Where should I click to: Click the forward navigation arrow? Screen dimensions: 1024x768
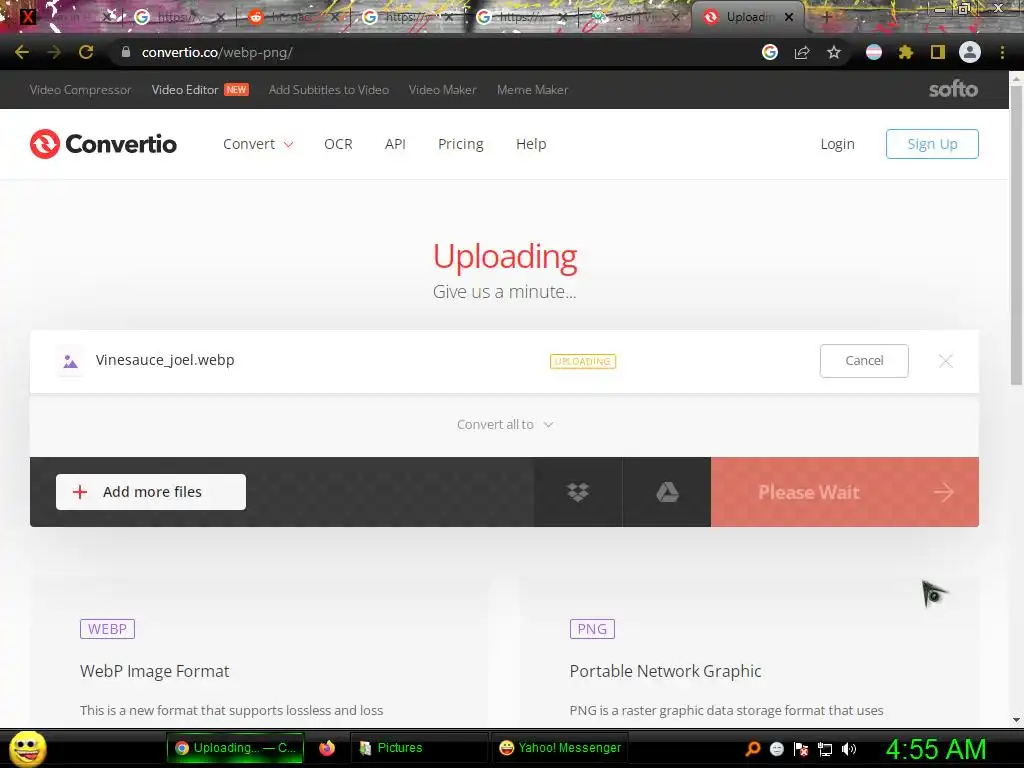(54, 52)
